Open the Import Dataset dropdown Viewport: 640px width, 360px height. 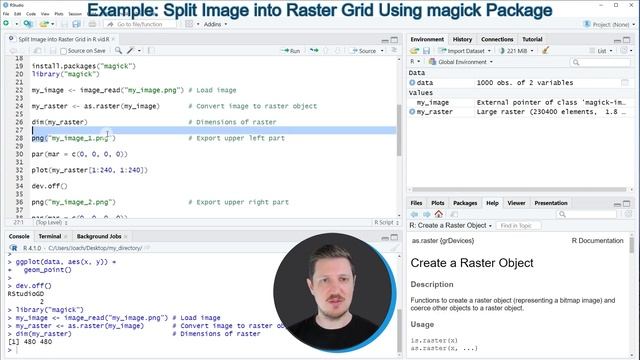464,51
